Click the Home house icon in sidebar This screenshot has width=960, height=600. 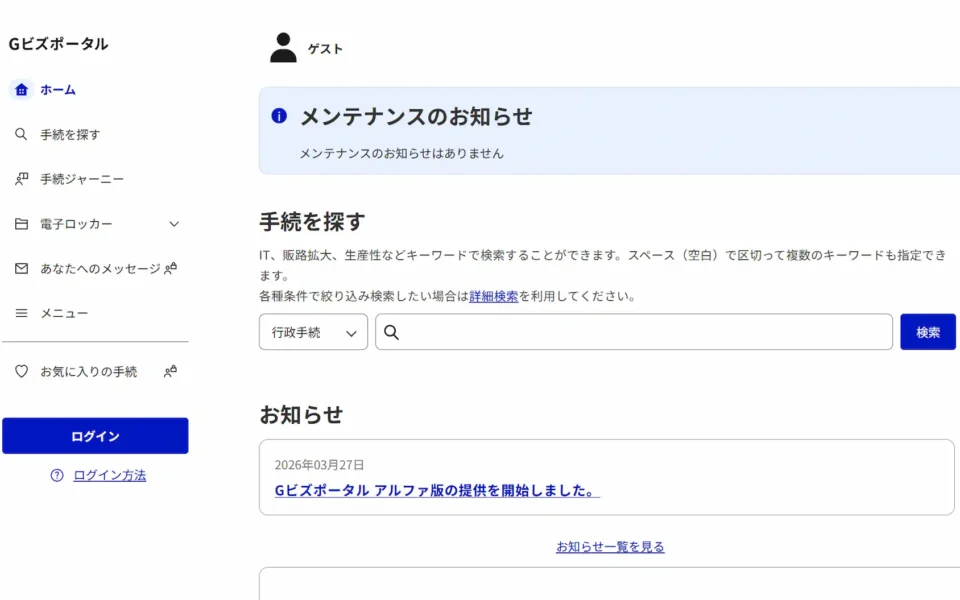pos(21,90)
